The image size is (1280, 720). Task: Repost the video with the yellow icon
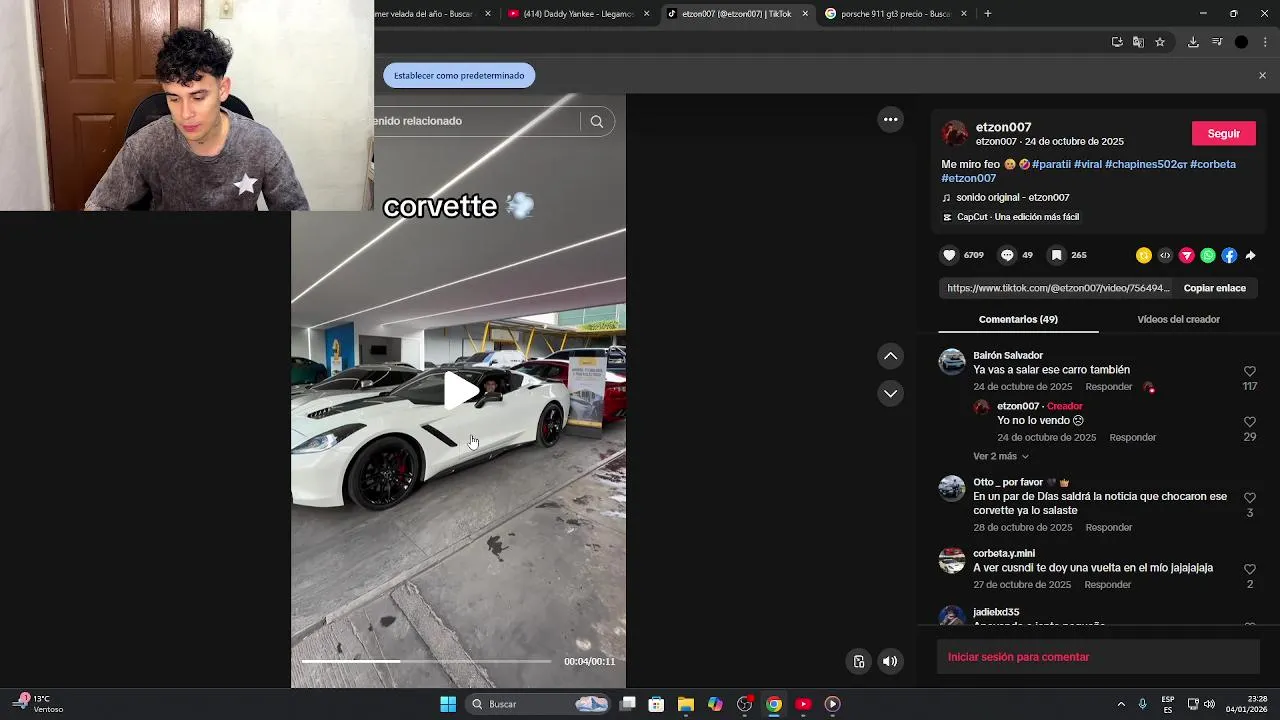pos(1144,255)
